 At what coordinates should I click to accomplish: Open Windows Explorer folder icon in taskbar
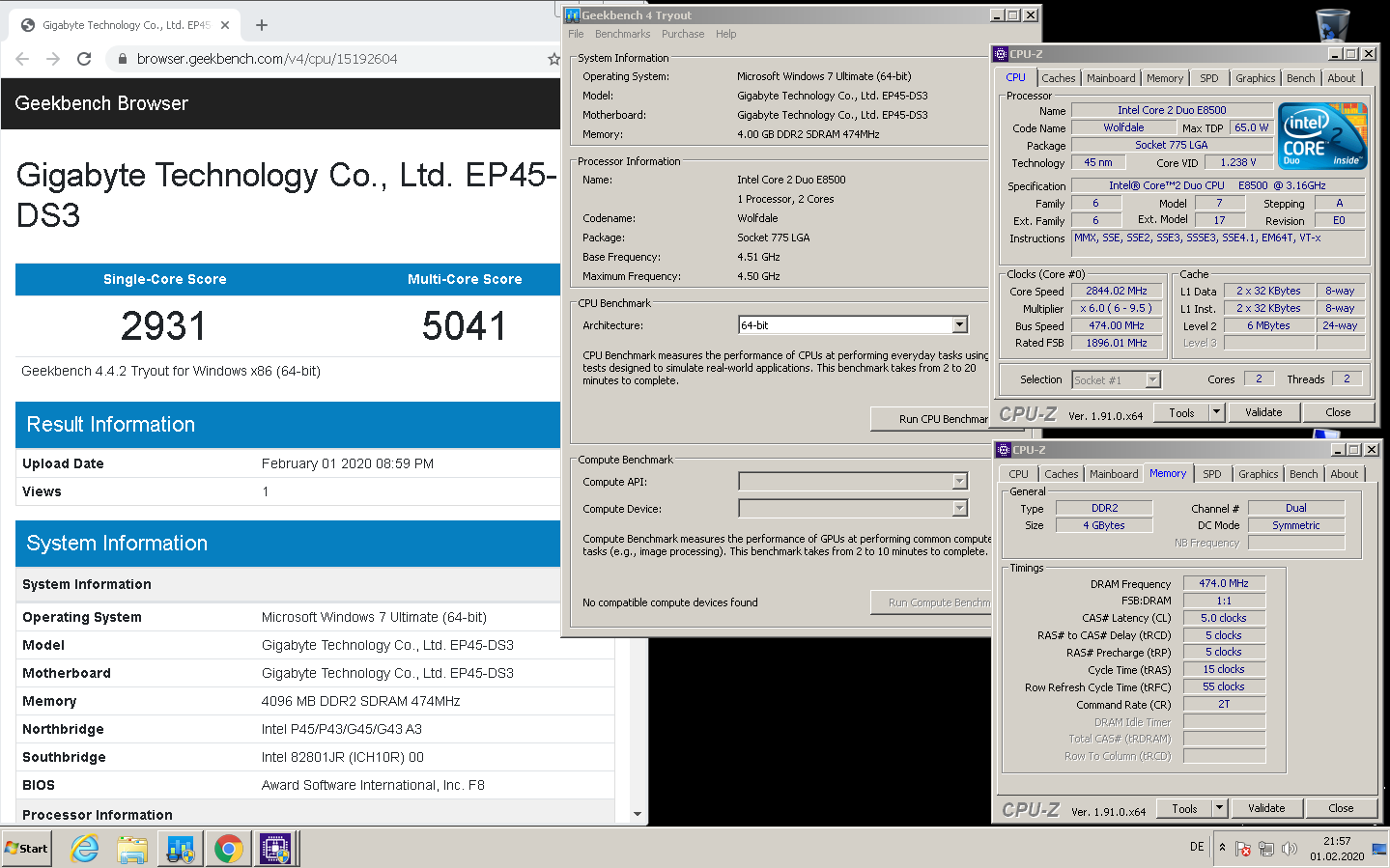tap(132, 849)
